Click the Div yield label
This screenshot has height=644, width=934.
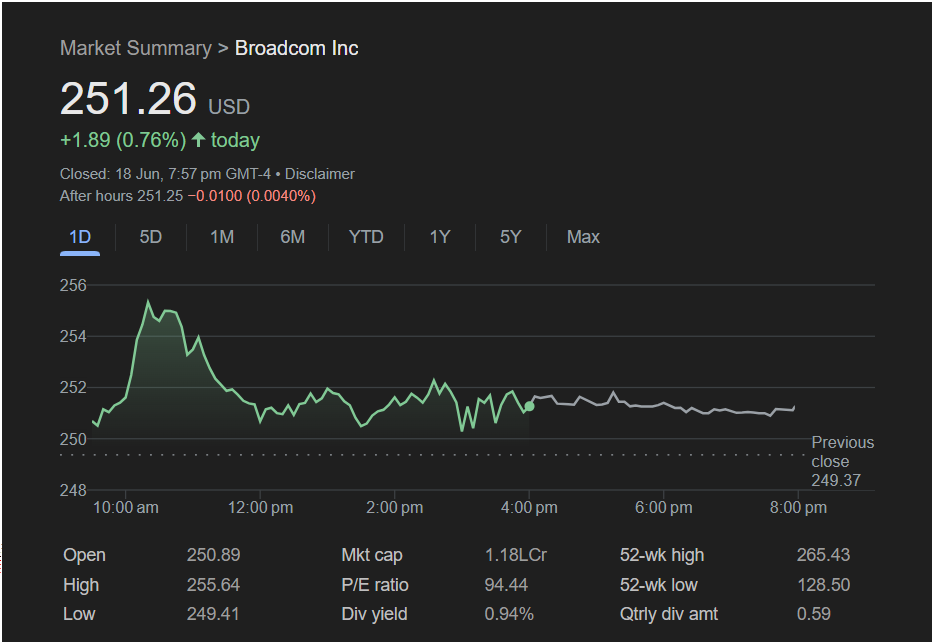point(374,614)
